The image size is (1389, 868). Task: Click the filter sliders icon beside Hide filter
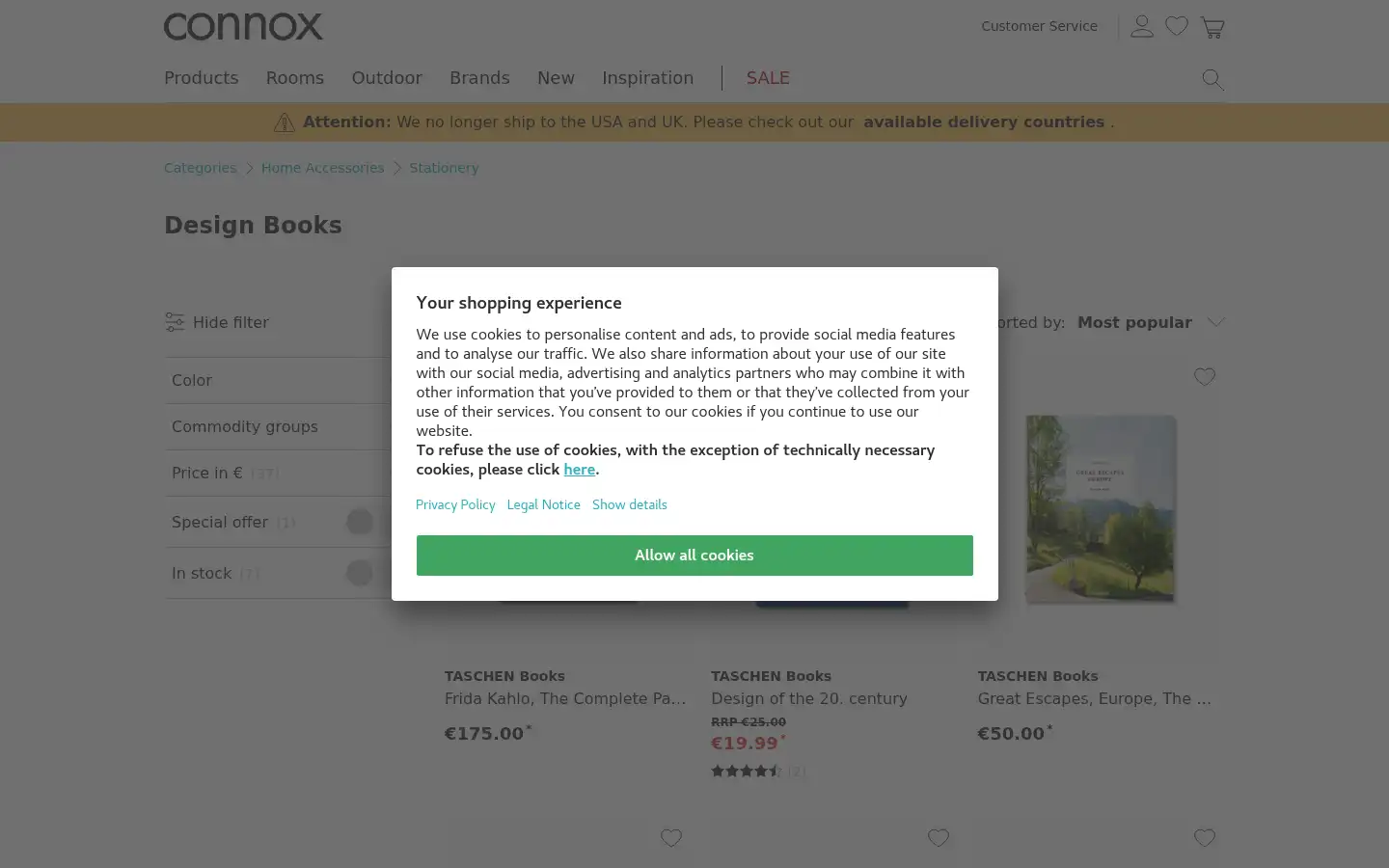tap(175, 322)
